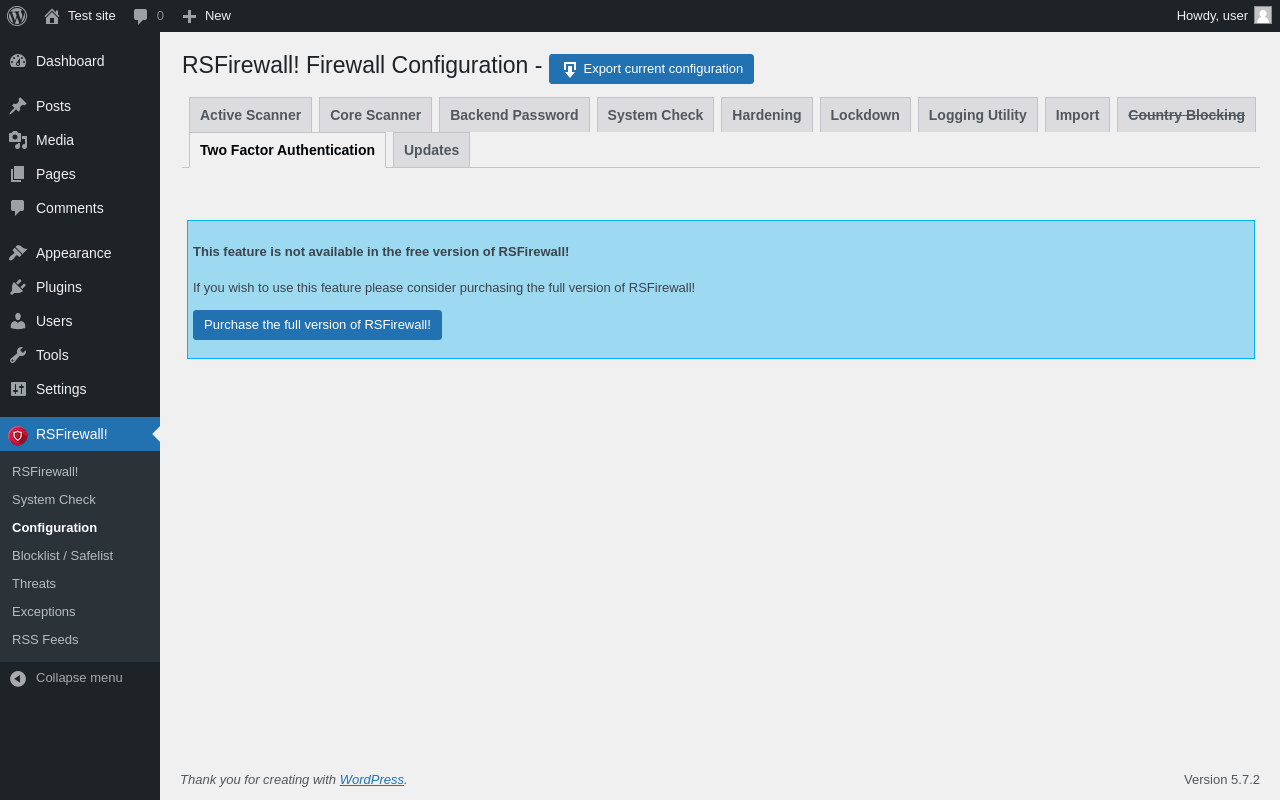The height and width of the screenshot is (800, 1280).
Task: Switch to the Updates tab
Action: click(x=431, y=150)
